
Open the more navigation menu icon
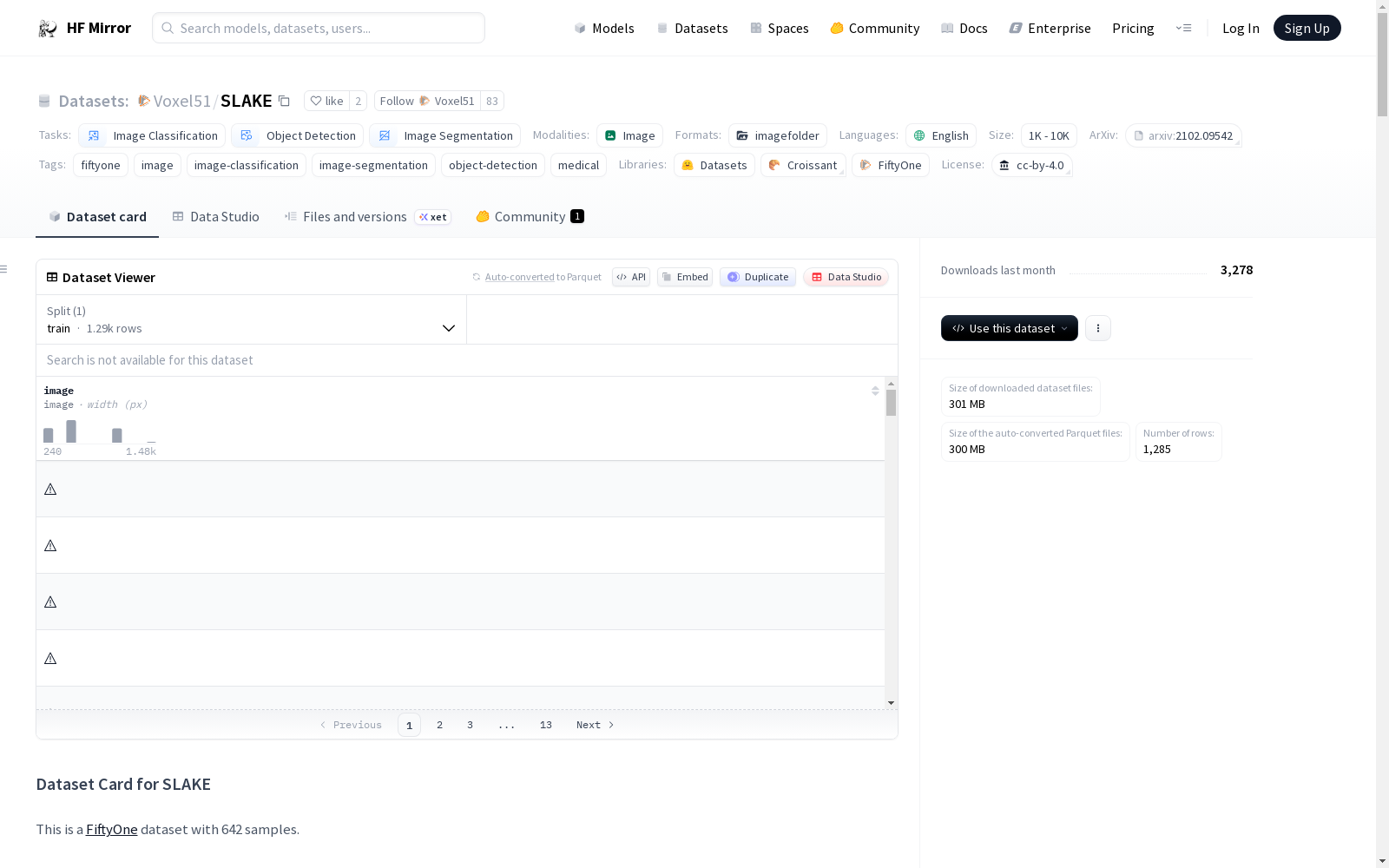click(1183, 28)
